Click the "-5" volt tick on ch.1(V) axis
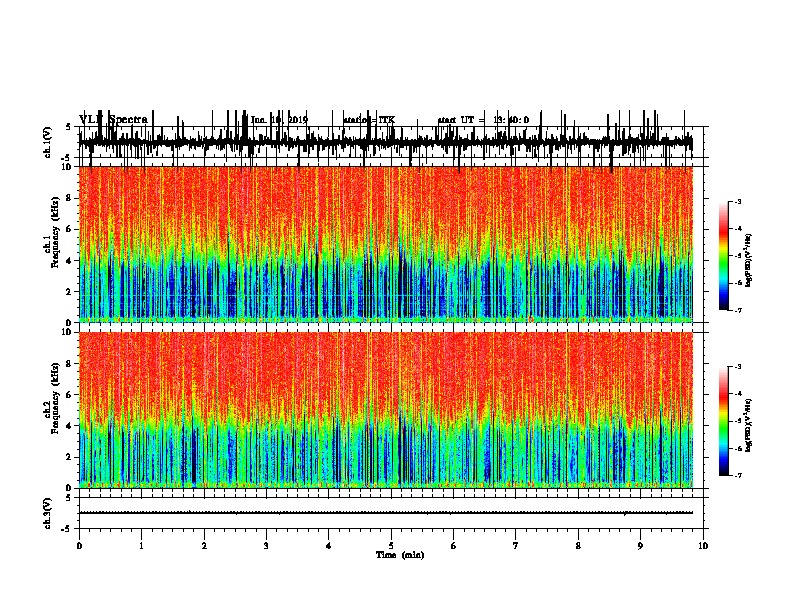This screenshot has width=792, height=612. pos(67,158)
